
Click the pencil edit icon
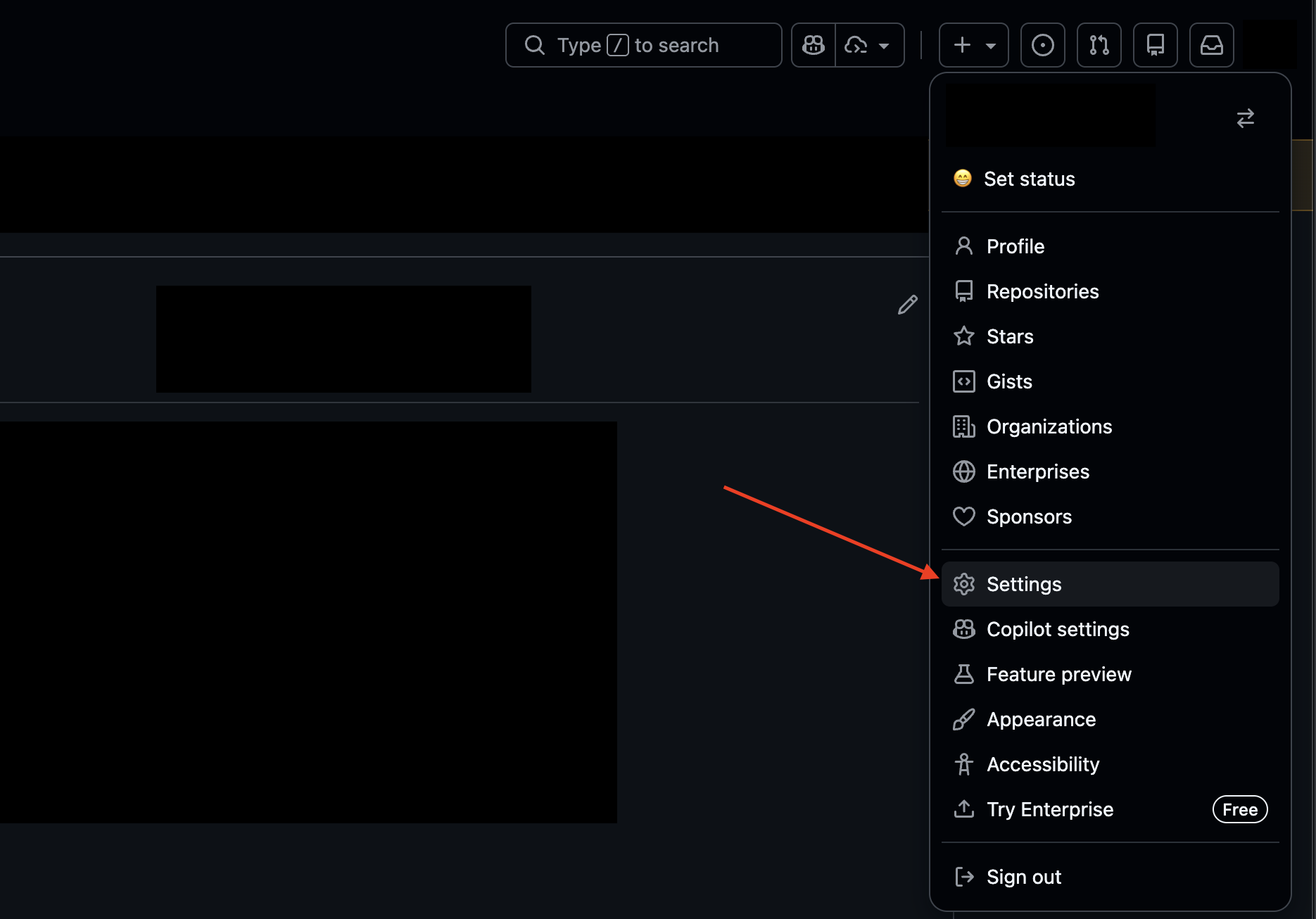coord(907,304)
